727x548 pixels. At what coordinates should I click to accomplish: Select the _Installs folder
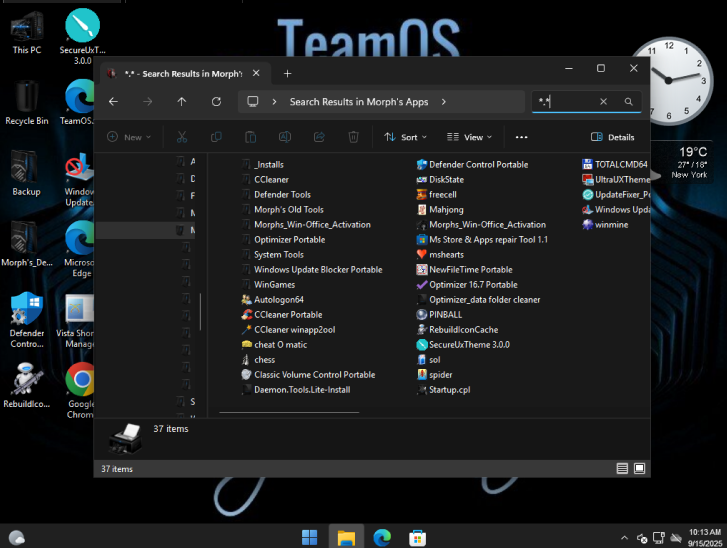262,165
